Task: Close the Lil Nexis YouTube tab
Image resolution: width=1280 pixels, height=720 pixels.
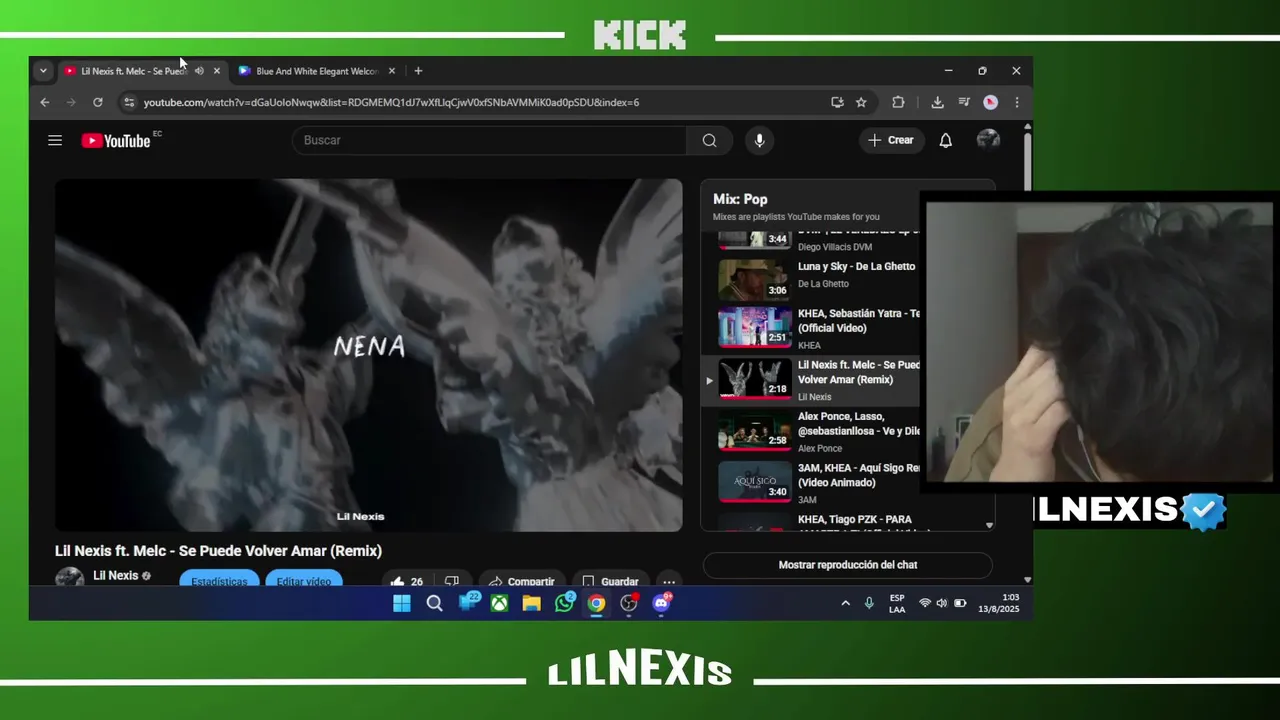Action: 217,71
